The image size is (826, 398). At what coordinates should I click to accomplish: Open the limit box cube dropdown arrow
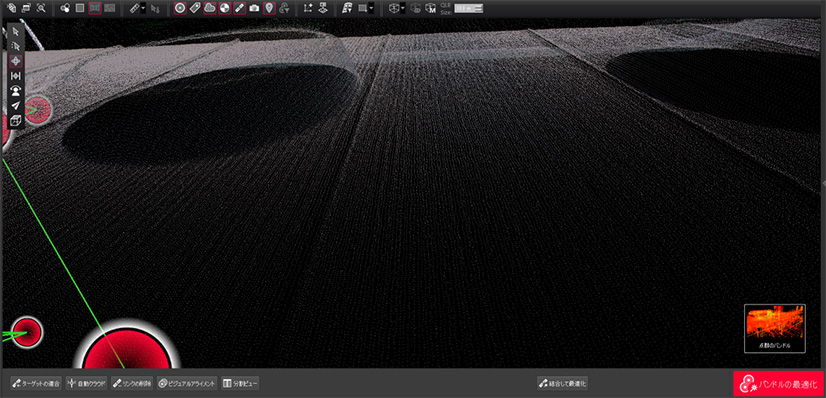(402, 8)
